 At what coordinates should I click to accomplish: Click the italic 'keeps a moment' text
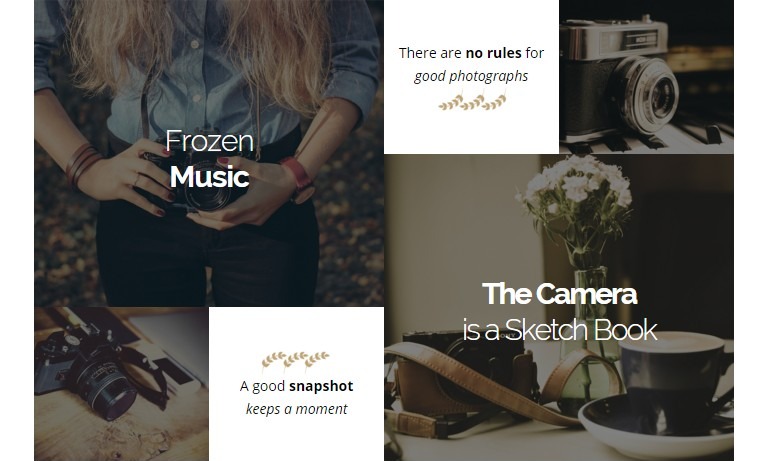click(296, 409)
